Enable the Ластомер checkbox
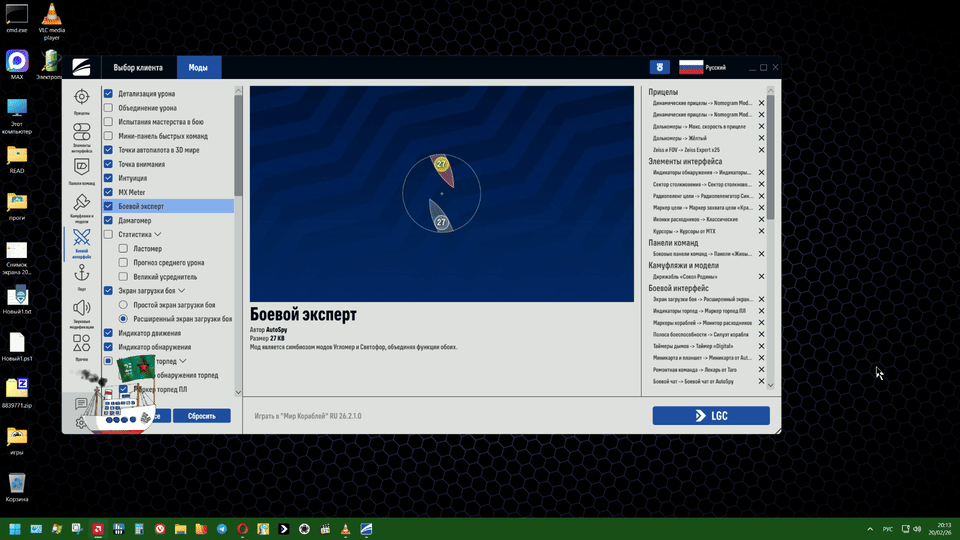This screenshot has width=960, height=540. 123,249
